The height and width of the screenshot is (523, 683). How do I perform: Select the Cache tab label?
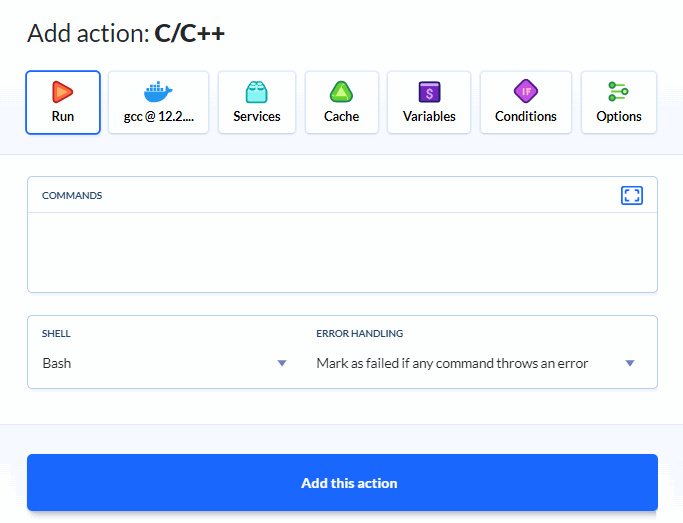(x=342, y=116)
